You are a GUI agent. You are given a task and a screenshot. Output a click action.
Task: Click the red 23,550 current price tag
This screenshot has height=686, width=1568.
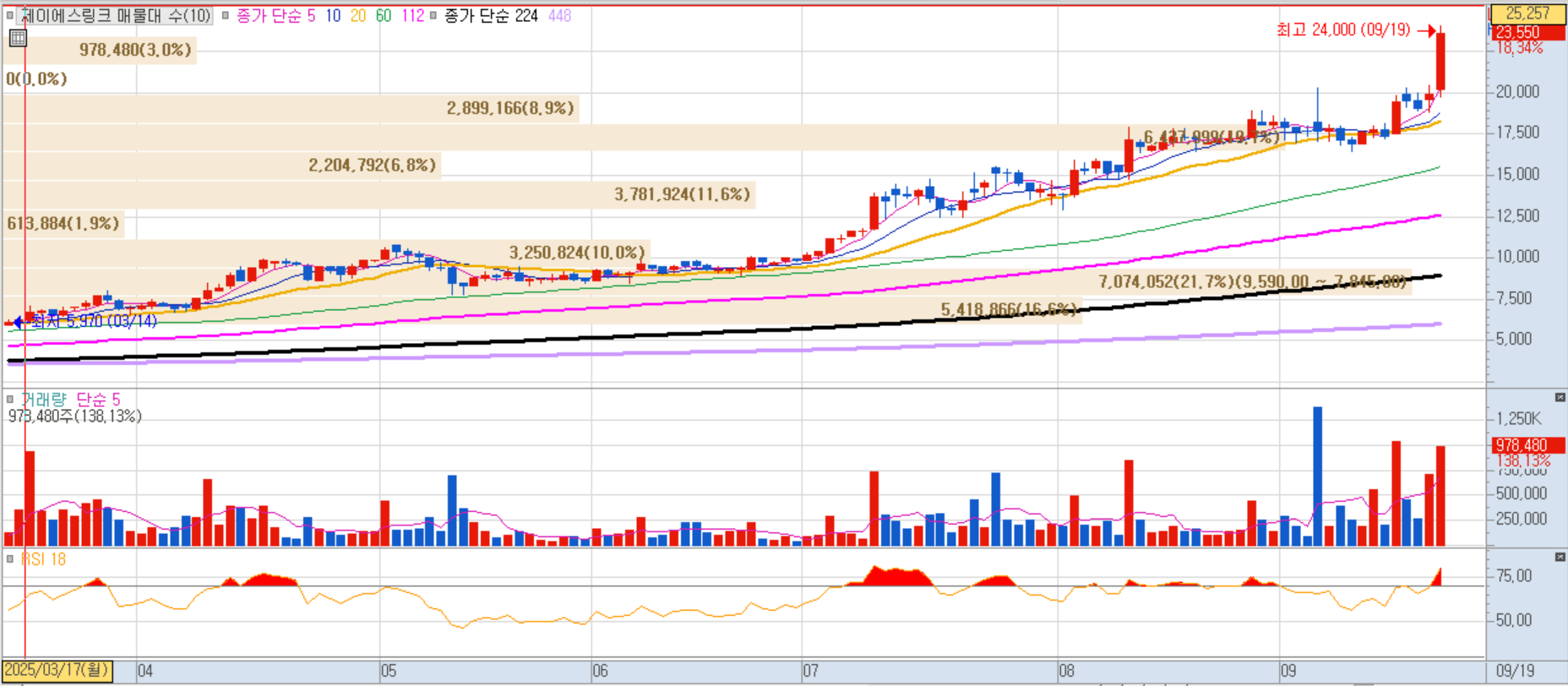[x=1527, y=32]
